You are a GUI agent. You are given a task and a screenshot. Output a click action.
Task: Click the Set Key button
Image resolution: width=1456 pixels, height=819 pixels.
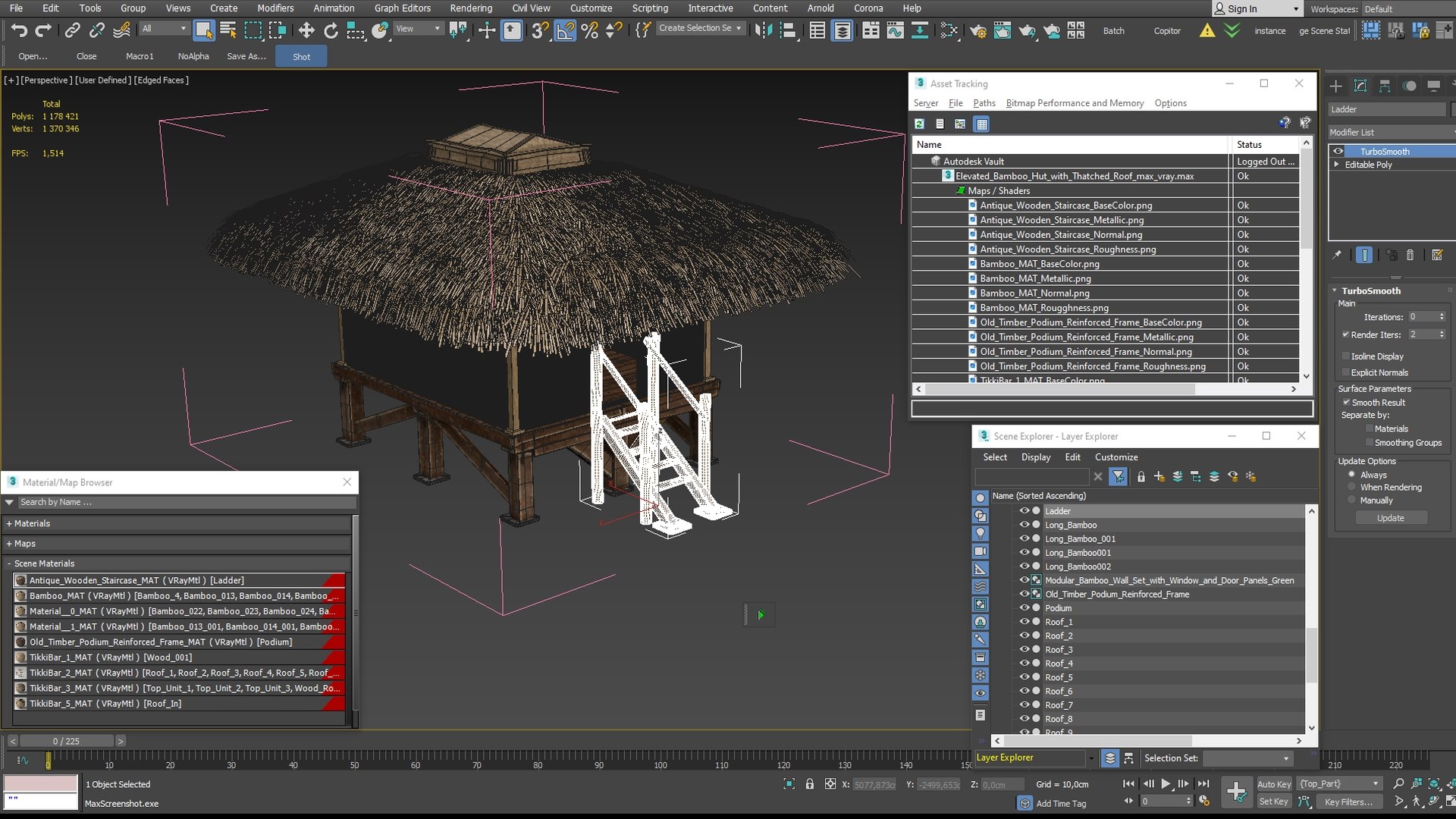click(x=1273, y=802)
